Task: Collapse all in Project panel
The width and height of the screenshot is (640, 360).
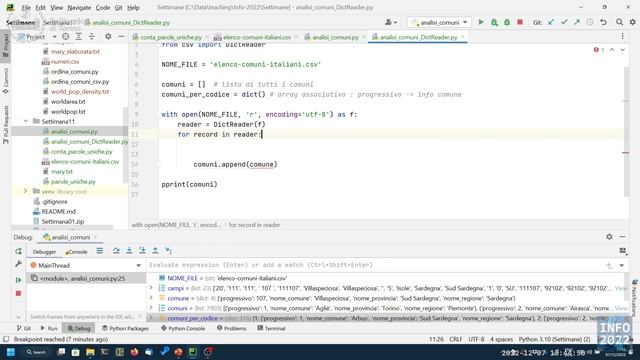Action: tap(91, 37)
